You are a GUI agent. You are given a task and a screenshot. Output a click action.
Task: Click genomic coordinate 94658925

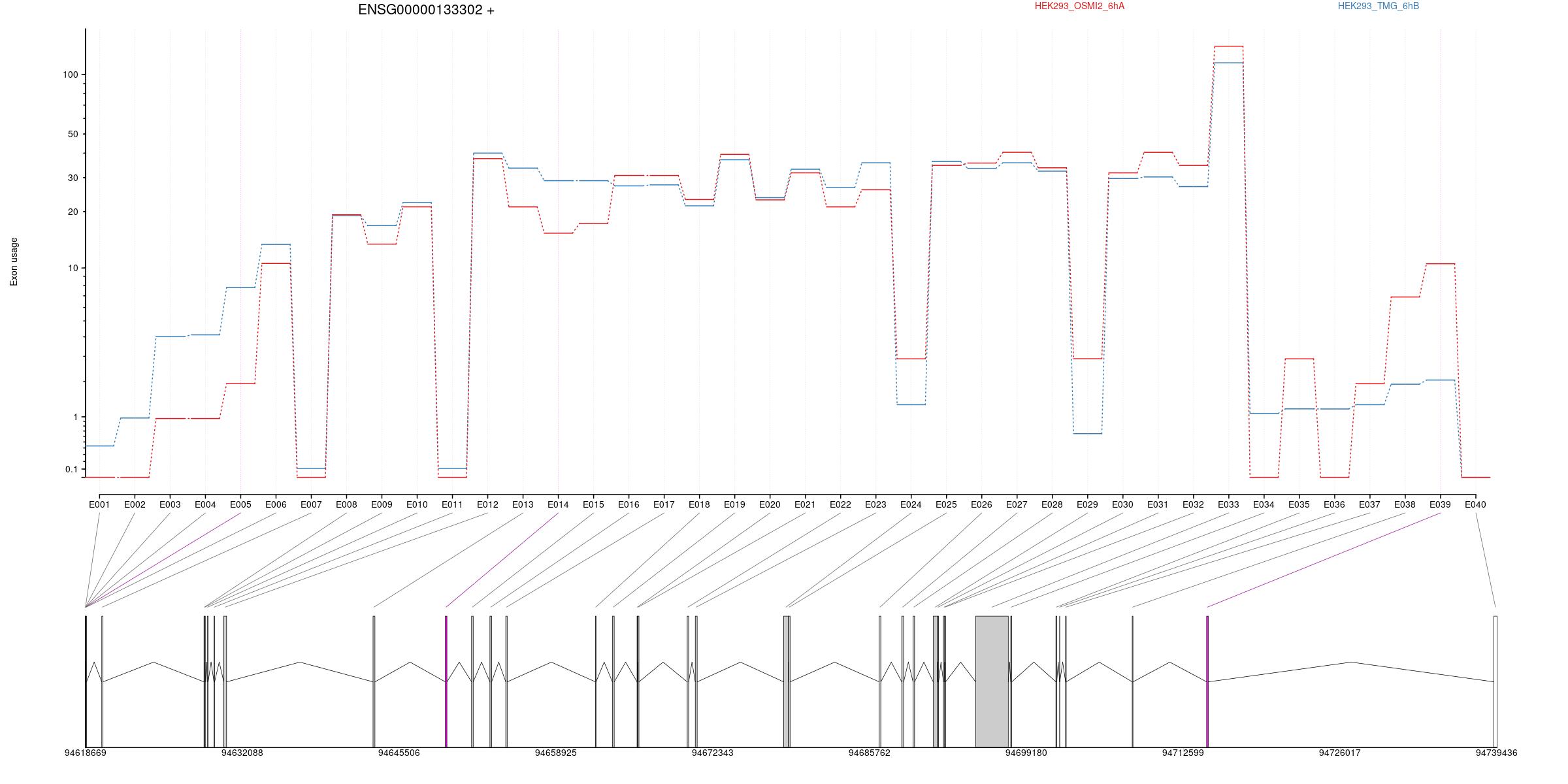click(555, 753)
